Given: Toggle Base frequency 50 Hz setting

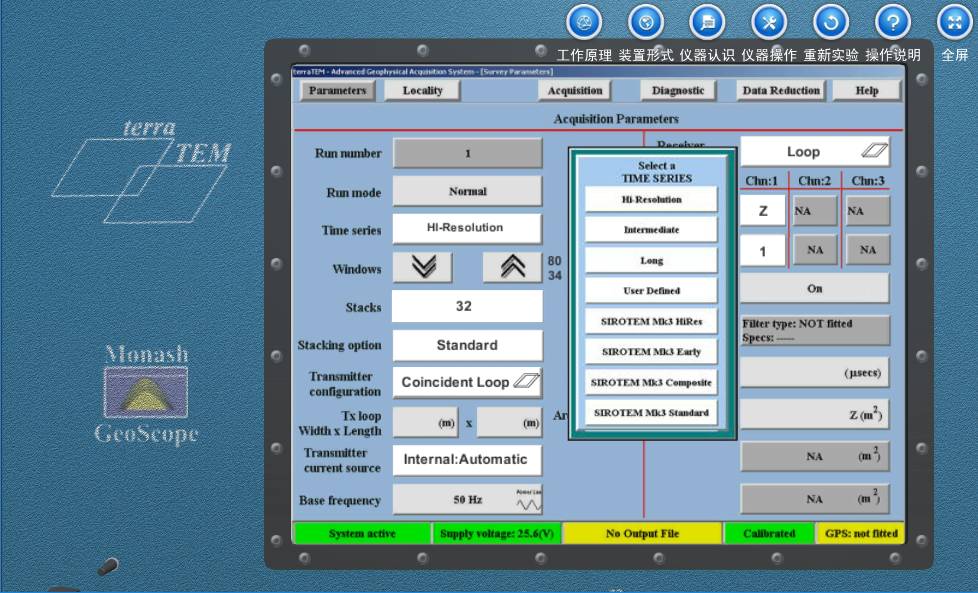Looking at the screenshot, I should click(x=467, y=500).
